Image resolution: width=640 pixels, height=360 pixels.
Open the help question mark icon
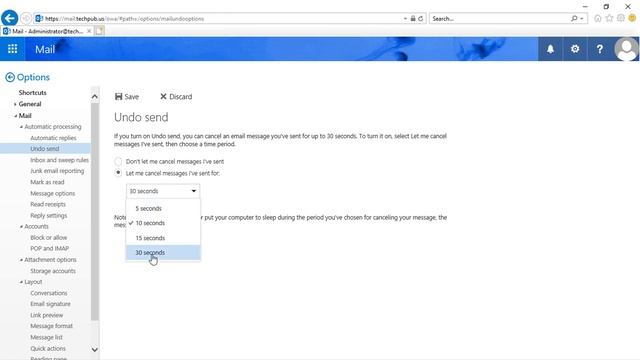[x=599, y=49]
